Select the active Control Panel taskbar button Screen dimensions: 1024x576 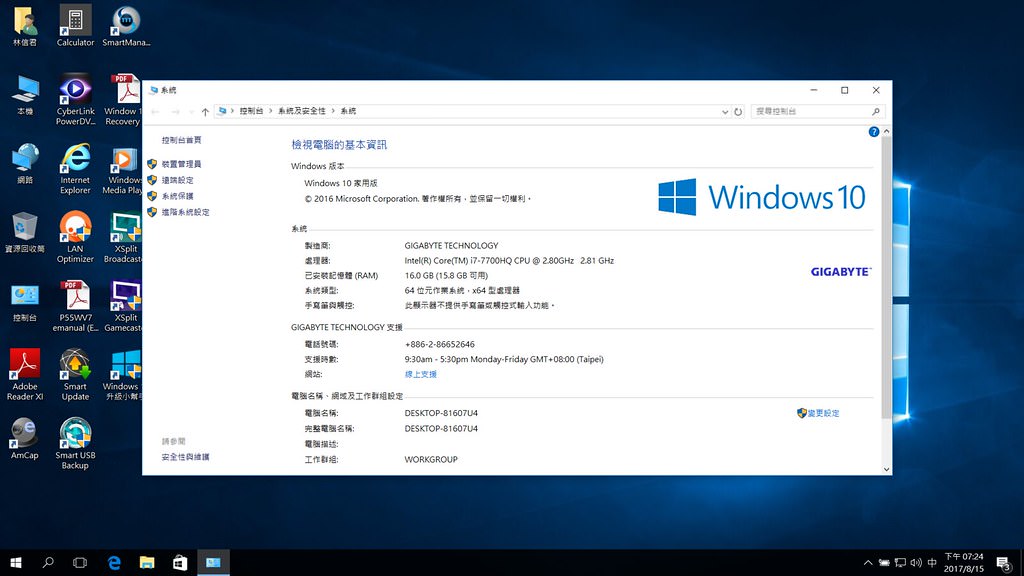(213, 562)
